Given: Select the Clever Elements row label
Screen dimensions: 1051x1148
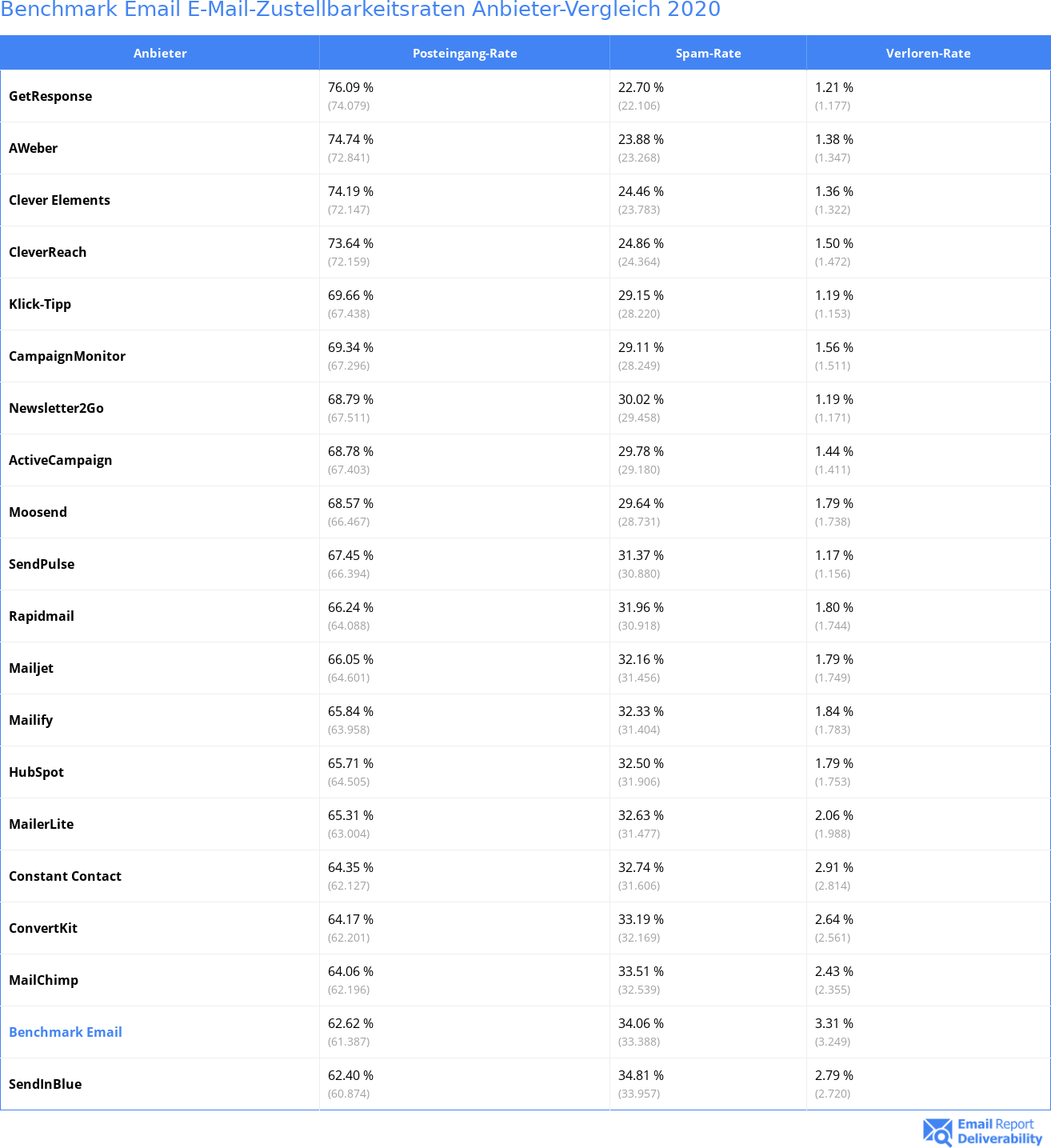Looking at the screenshot, I should 60,200.
